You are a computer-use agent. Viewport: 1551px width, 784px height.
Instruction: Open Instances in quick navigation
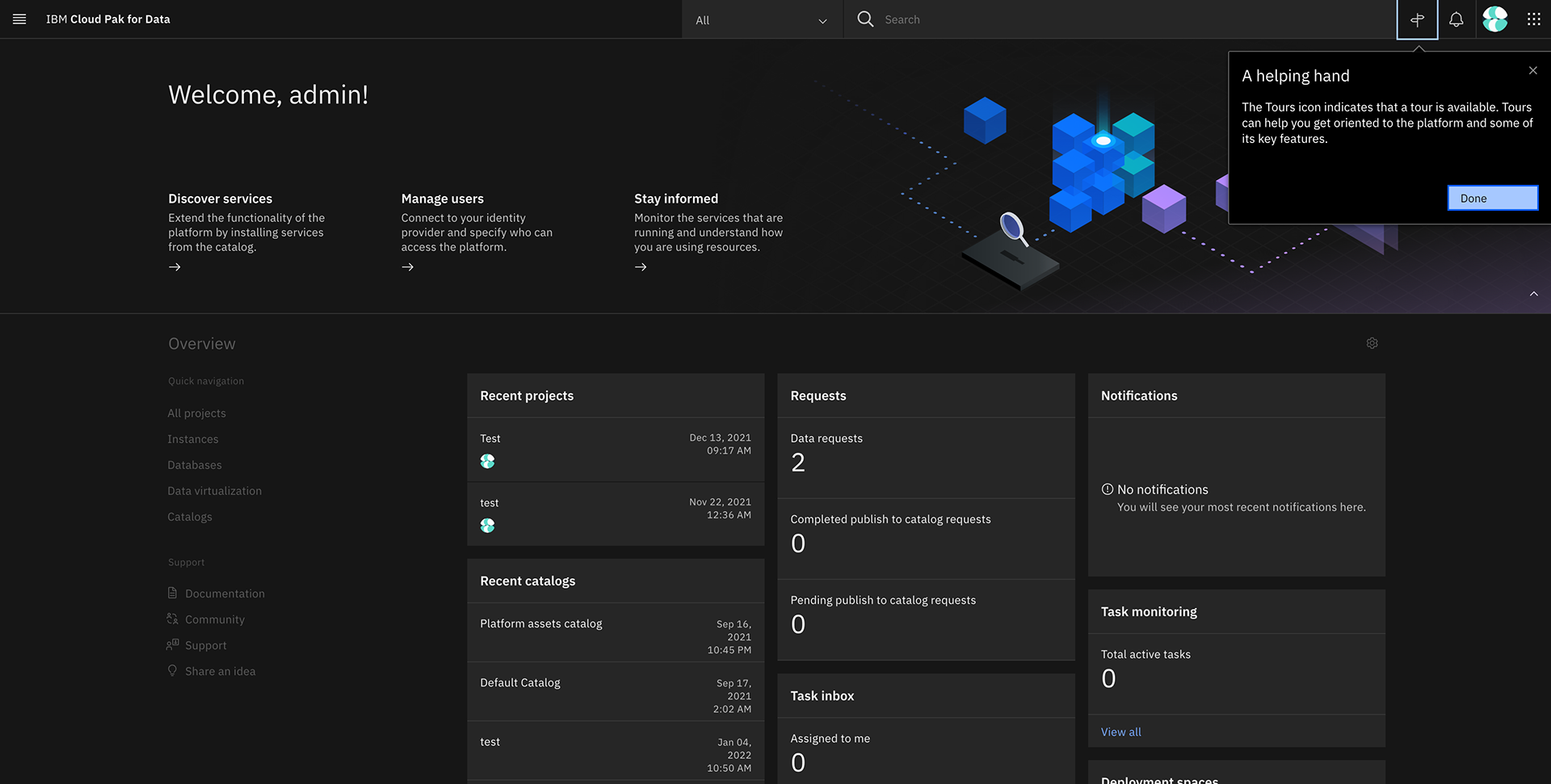coord(192,439)
